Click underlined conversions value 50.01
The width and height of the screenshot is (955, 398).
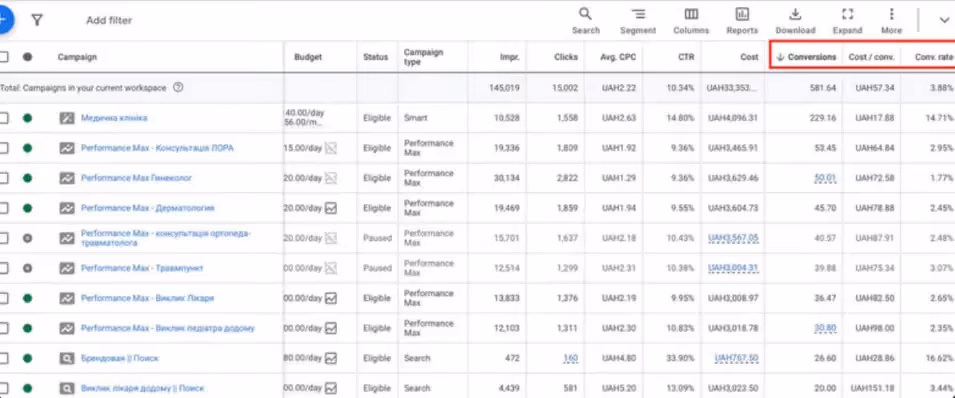tap(825, 178)
